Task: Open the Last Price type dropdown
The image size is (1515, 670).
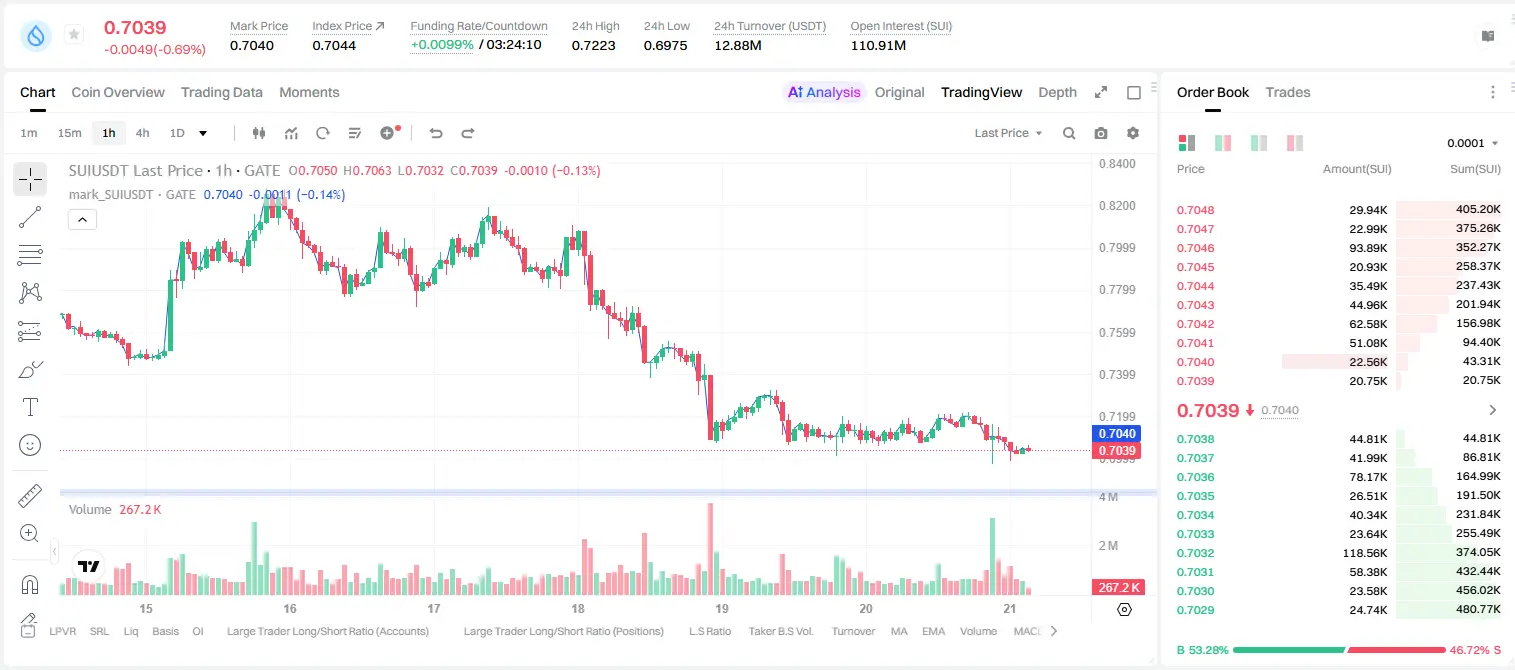Action: [1008, 133]
